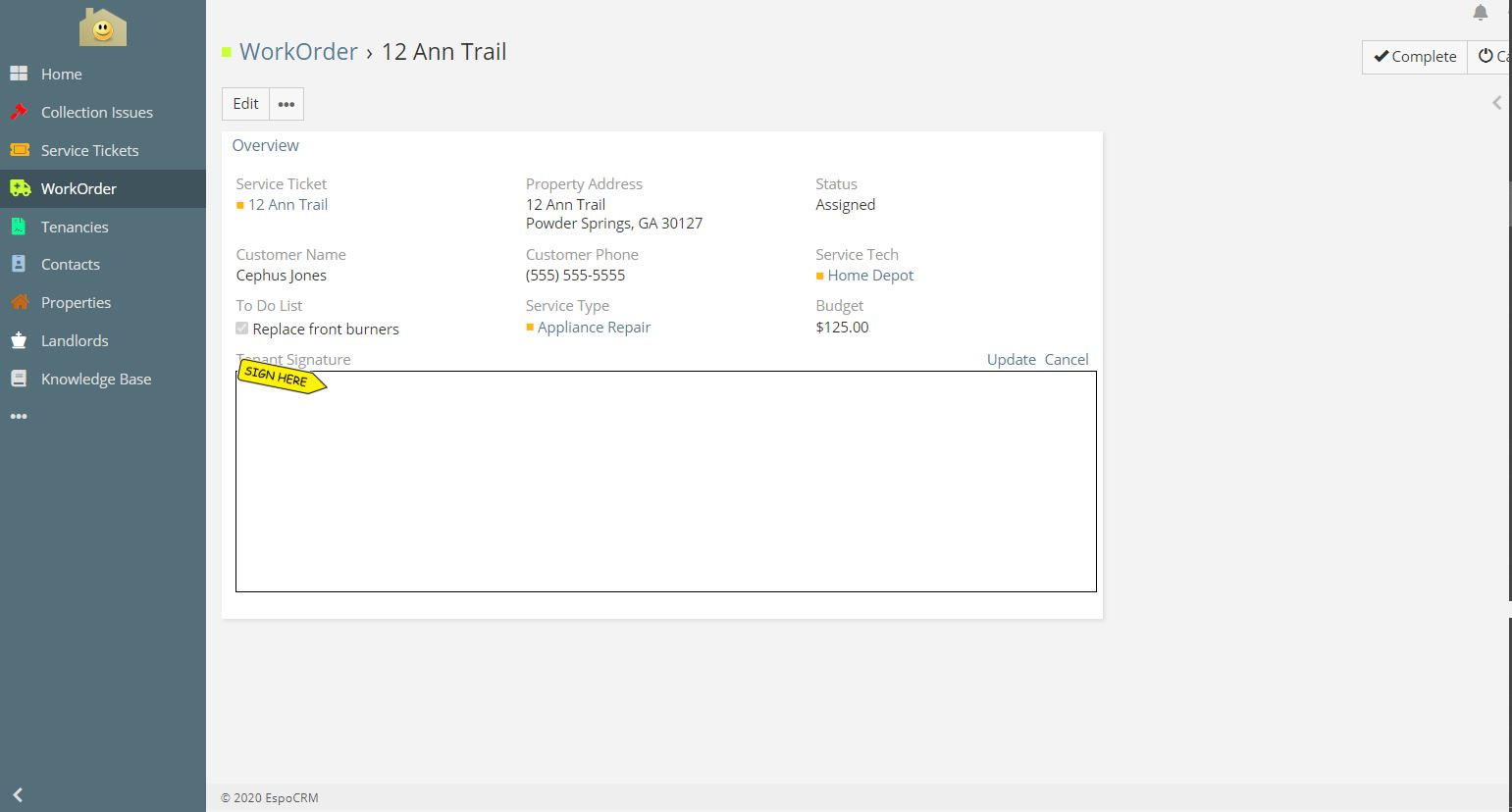Open the Edit button's more-actions dropdown
The height and width of the screenshot is (812, 1512).
[x=287, y=104]
